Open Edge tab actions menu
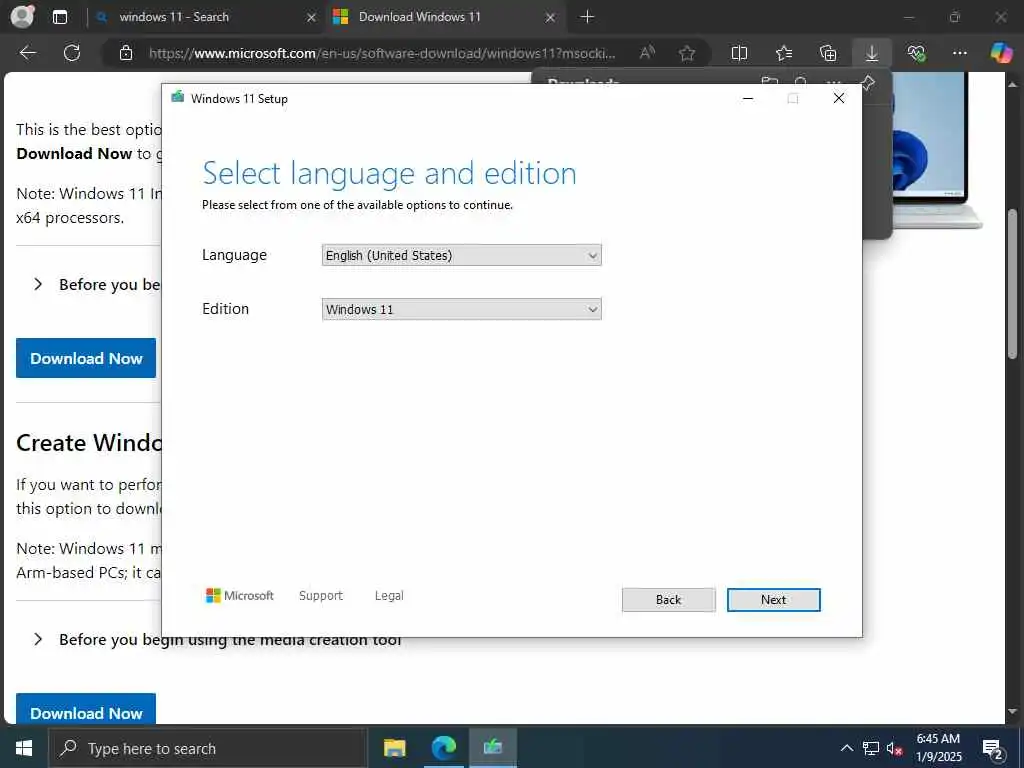This screenshot has width=1024, height=768. 60,17
